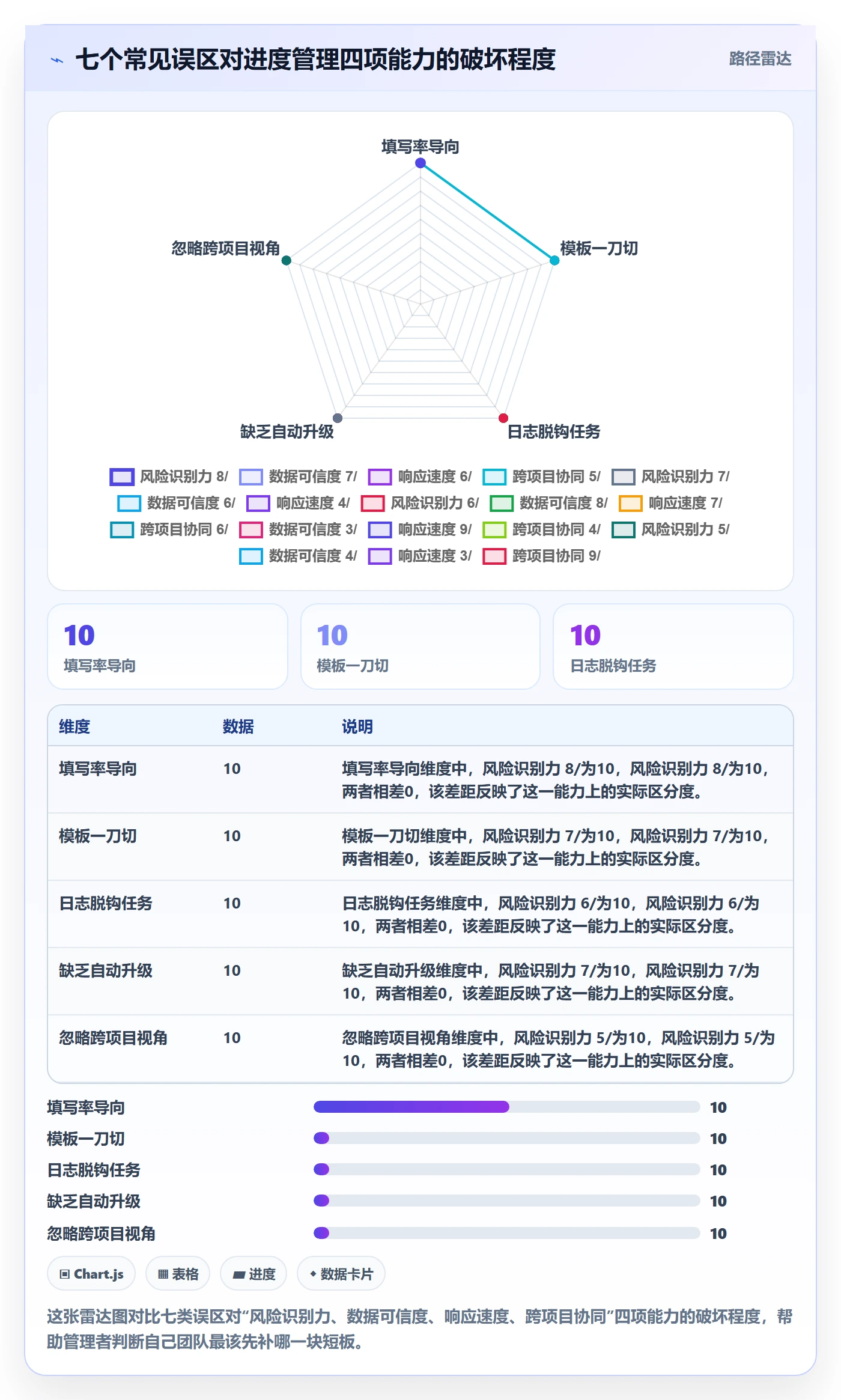Toggle legend series 跨项目协同 9/
The image size is (841, 1400).
click(542, 556)
